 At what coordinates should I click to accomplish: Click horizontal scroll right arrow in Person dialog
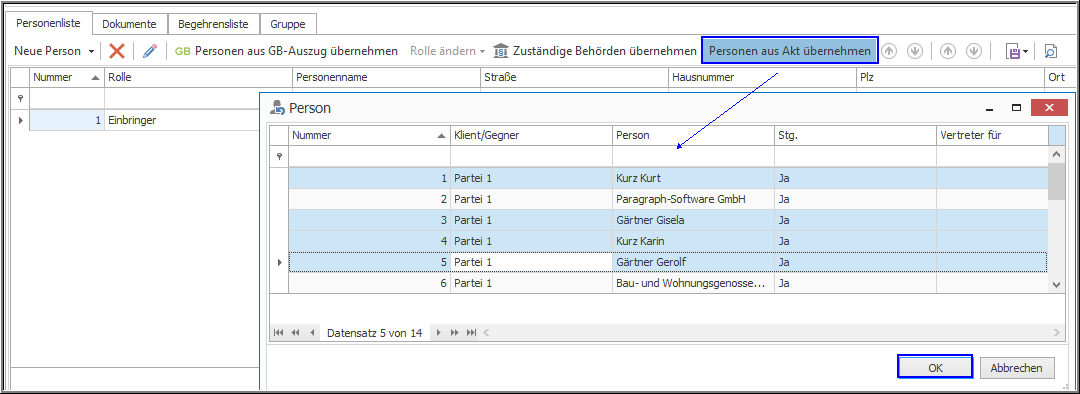[x=1056, y=333]
